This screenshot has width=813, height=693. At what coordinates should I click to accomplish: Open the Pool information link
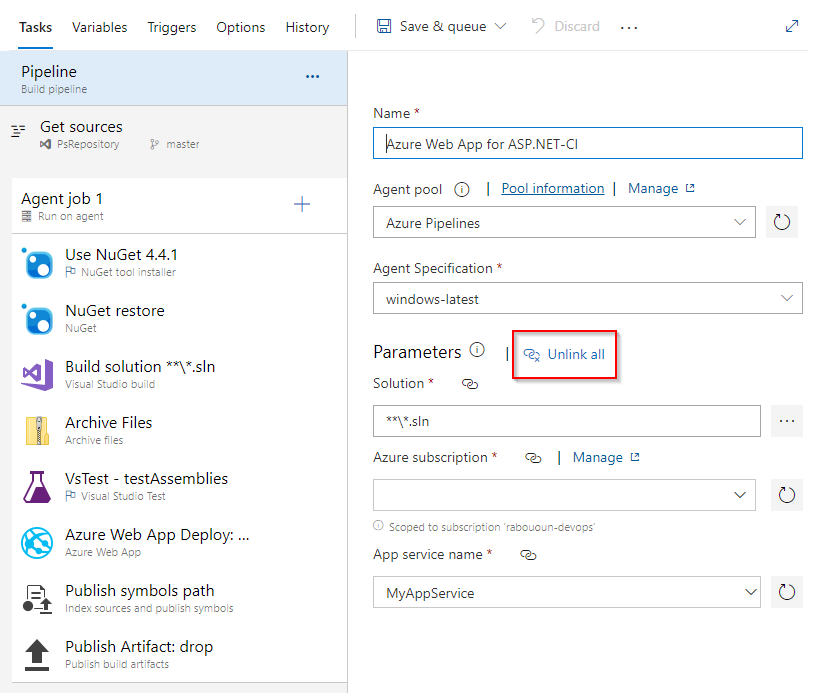(x=552, y=188)
